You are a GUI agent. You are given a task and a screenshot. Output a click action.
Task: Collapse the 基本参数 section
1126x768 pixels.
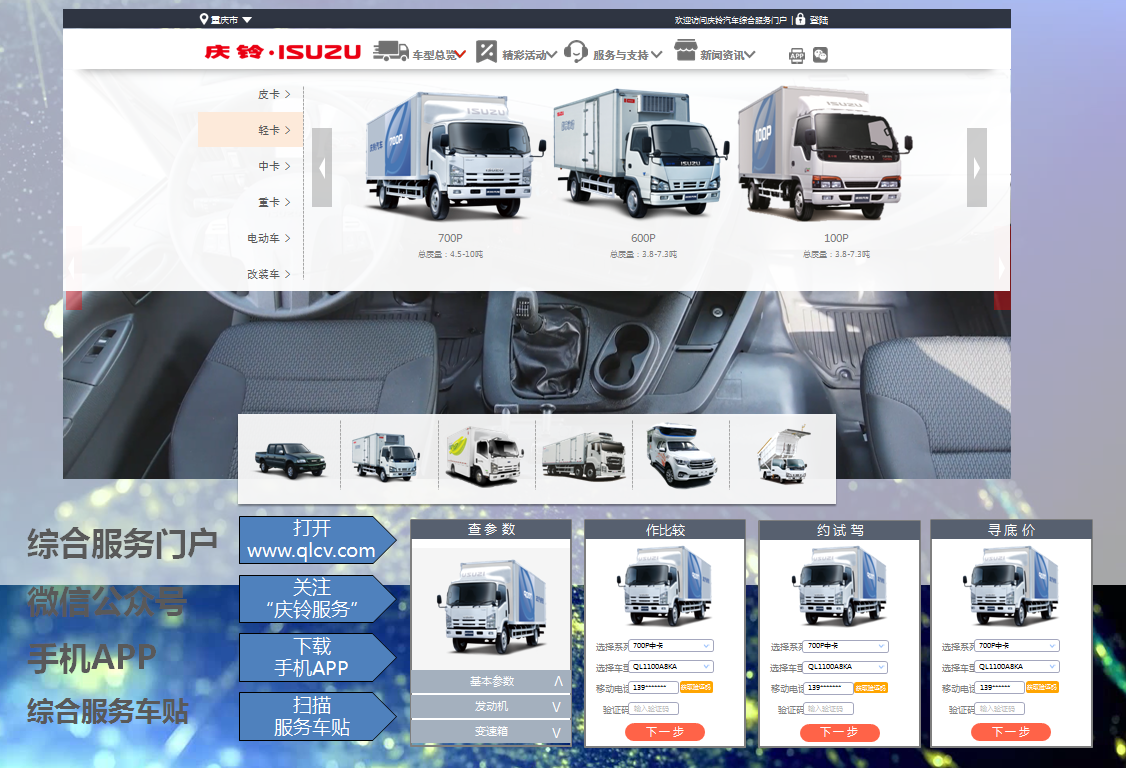click(x=491, y=681)
